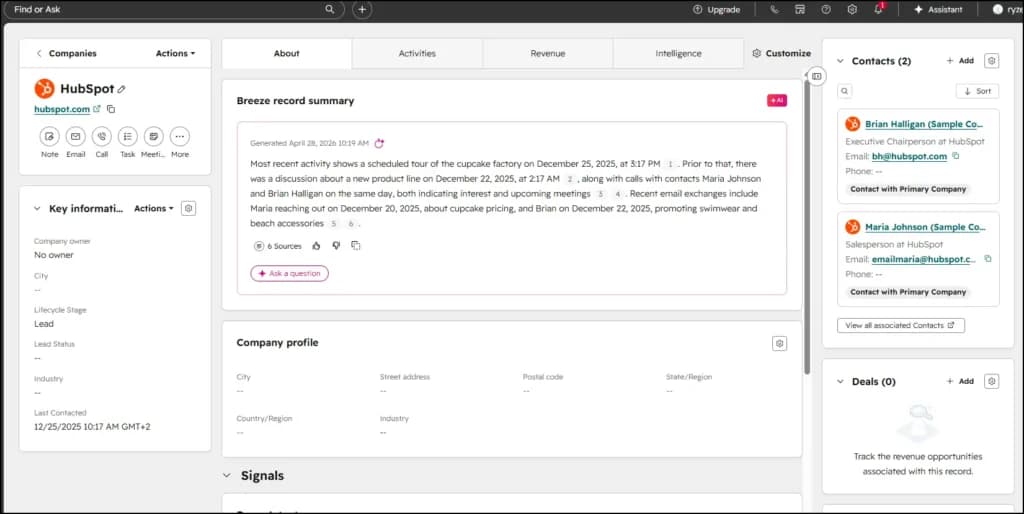Go back to Companies list
This screenshot has height=514, width=1024.
pyautogui.click(x=66, y=54)
